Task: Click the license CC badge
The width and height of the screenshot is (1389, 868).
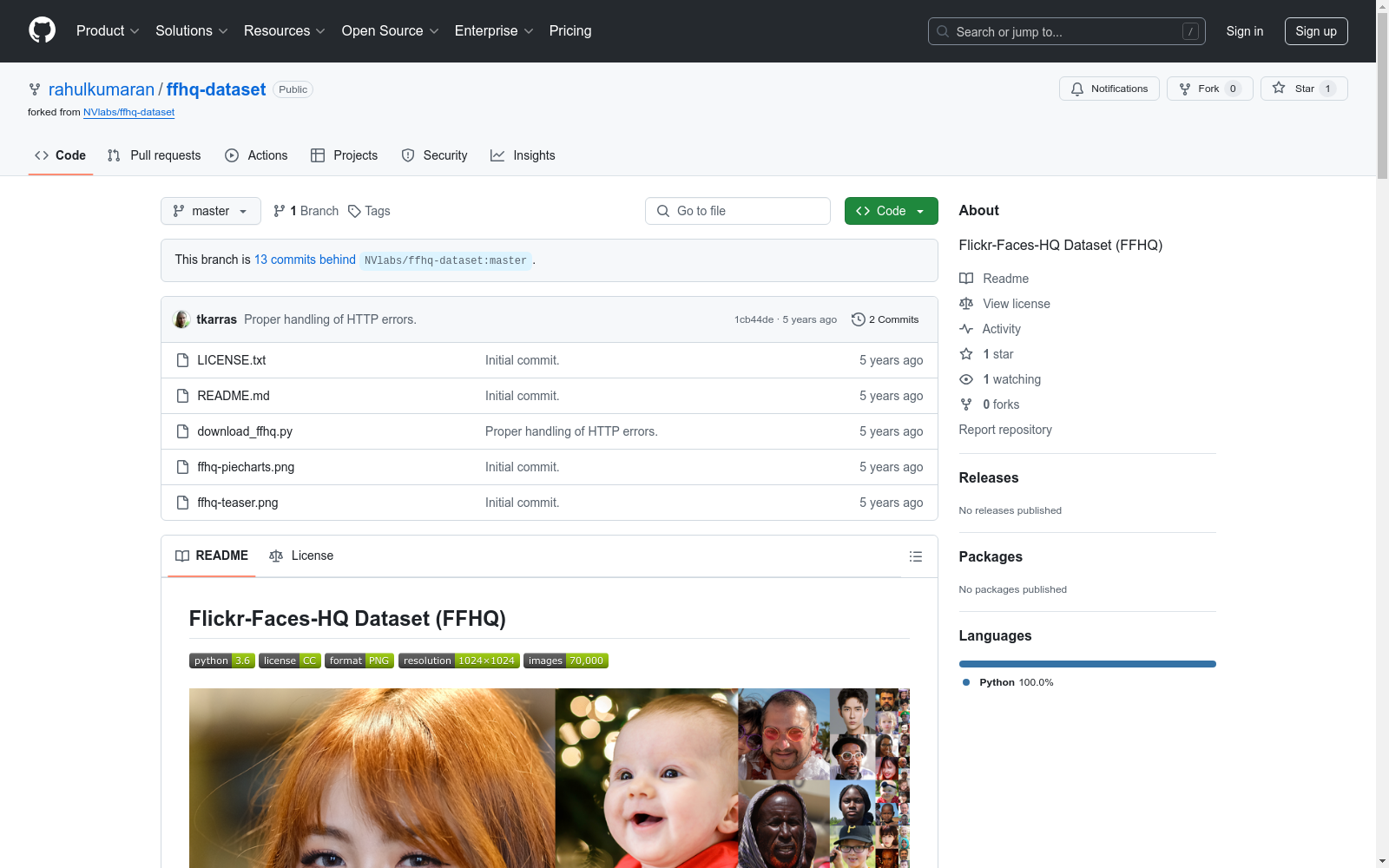Action: pyautogui.click(x=290, y=661)
